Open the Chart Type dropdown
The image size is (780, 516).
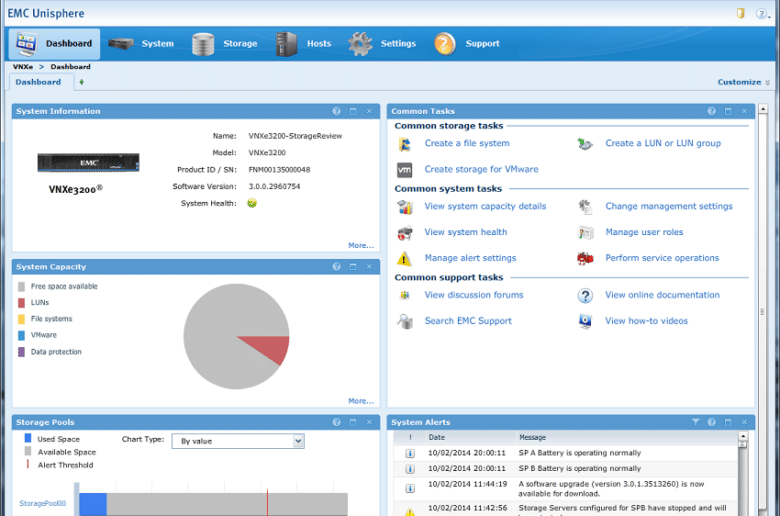[238, 441]
